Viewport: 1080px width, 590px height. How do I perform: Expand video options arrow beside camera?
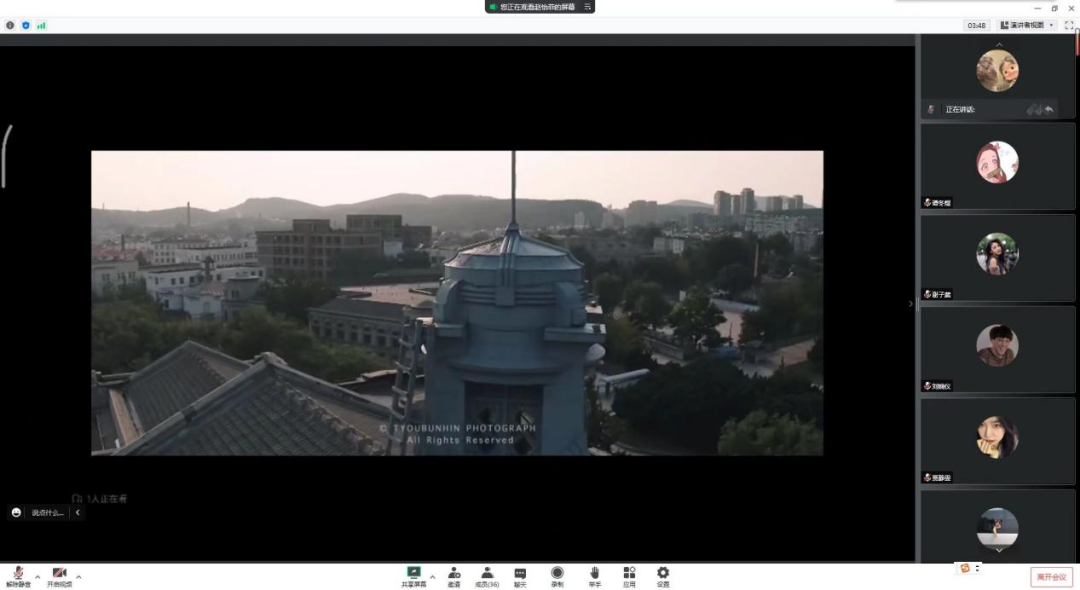click(79, 576)
